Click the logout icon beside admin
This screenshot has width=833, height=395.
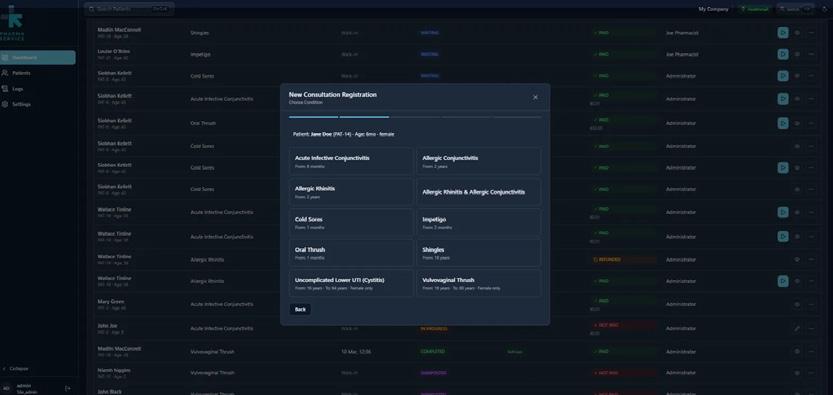tap(67, 389)
